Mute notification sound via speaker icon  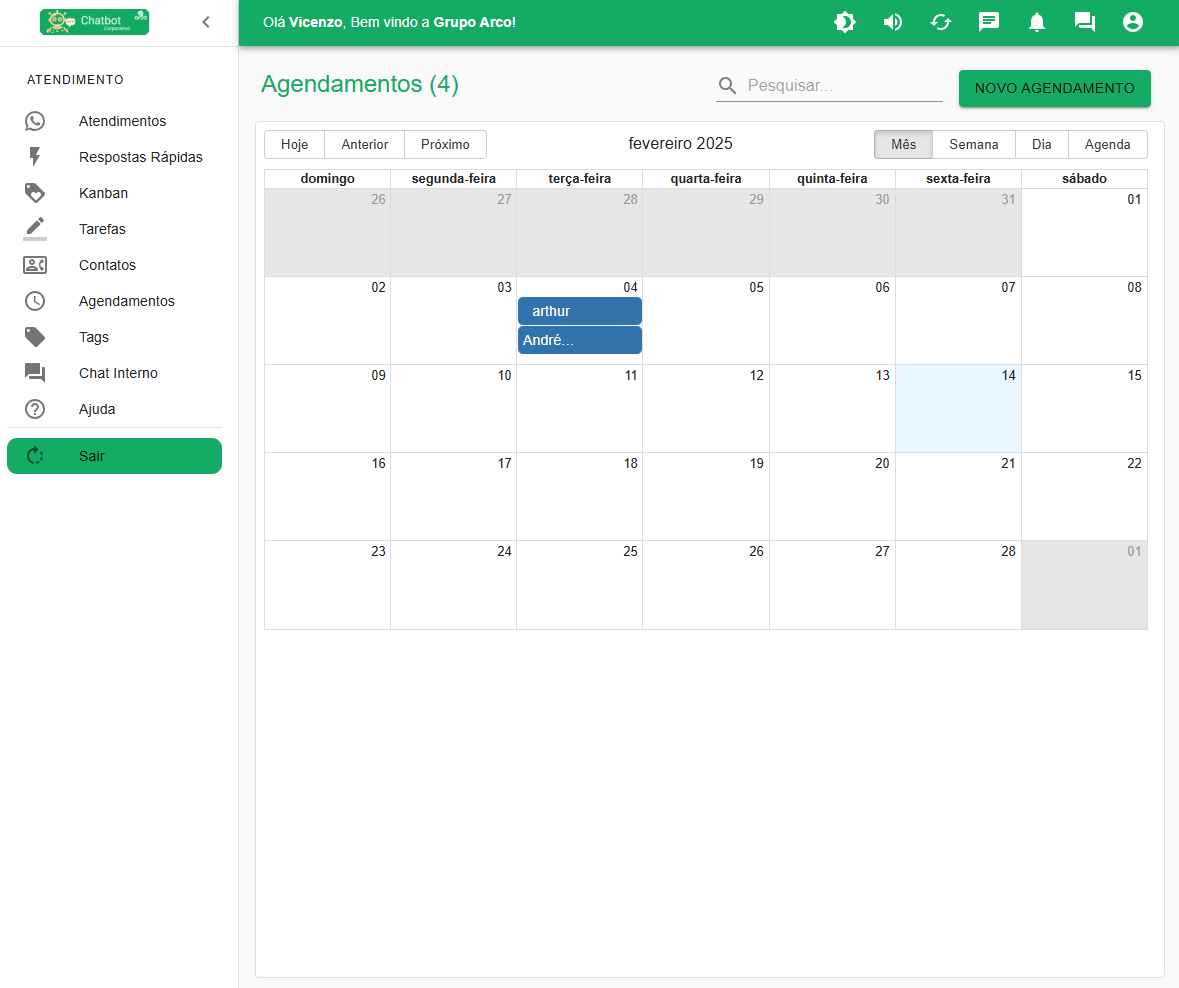[x=893, y=22]
